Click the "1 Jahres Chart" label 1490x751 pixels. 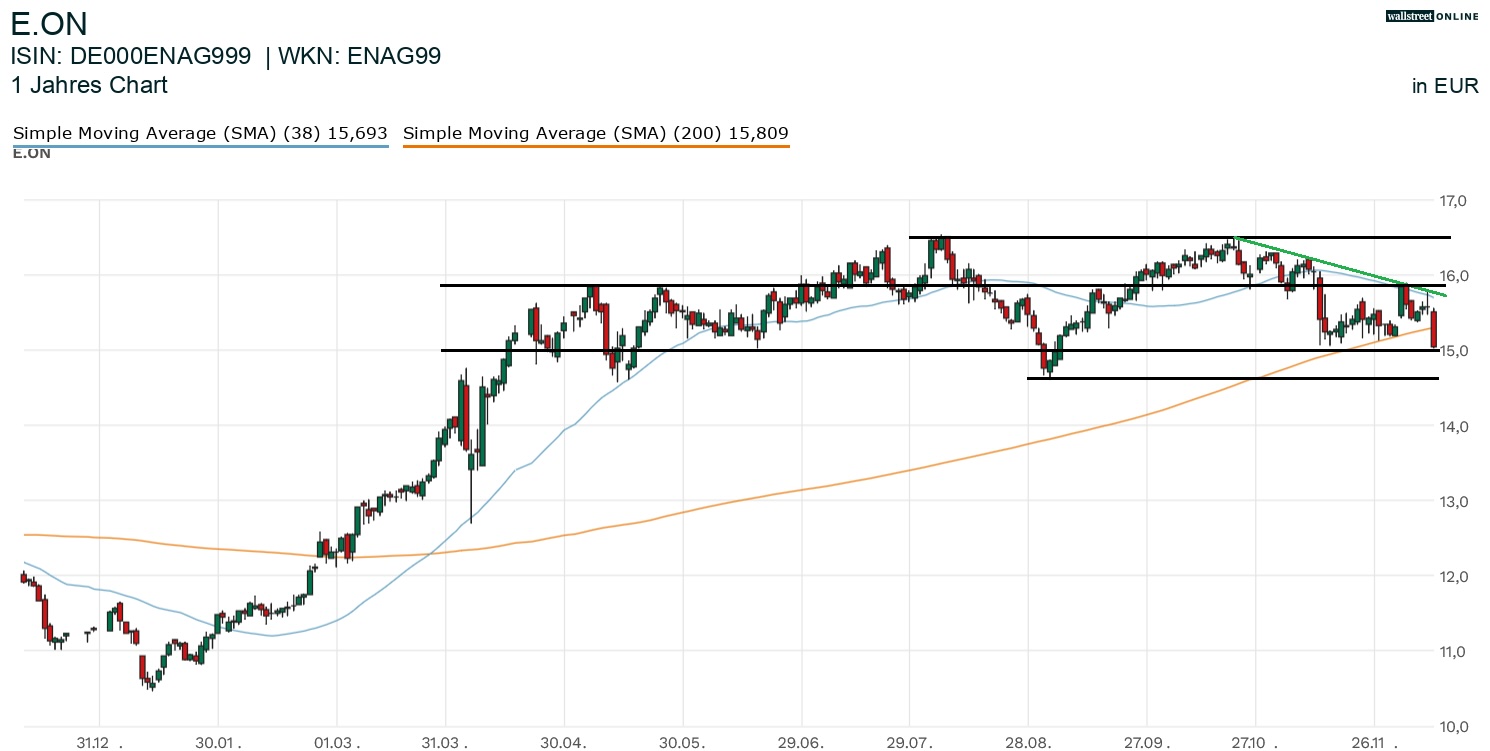pos(89,85)
